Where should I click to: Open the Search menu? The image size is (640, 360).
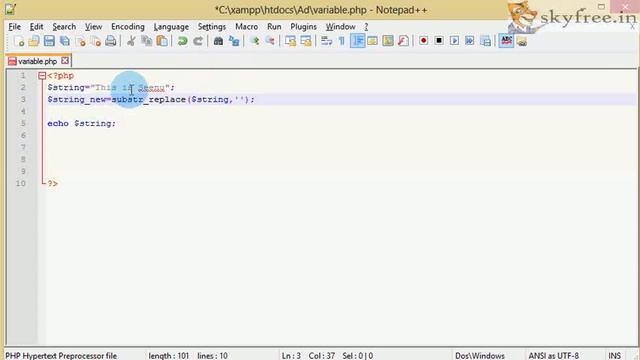(x=64, y=27)
